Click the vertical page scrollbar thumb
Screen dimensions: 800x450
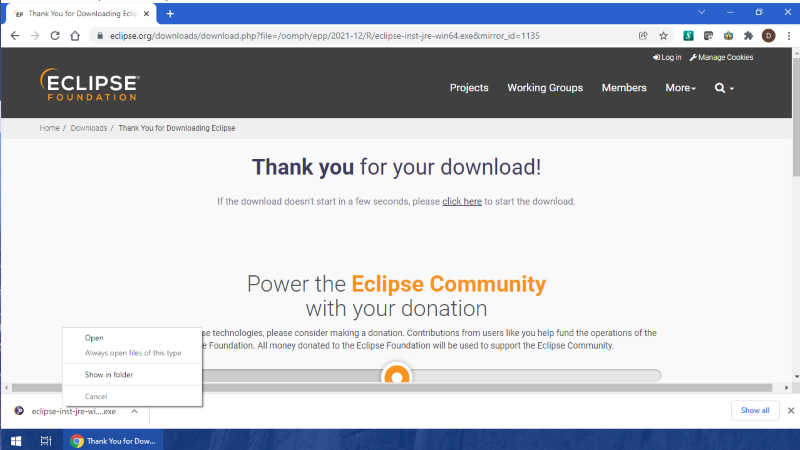coord(796,116)
